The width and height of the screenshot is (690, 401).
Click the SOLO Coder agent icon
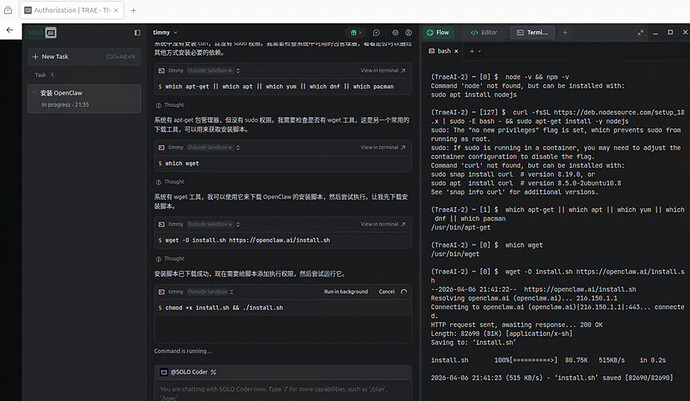(163, 372)
